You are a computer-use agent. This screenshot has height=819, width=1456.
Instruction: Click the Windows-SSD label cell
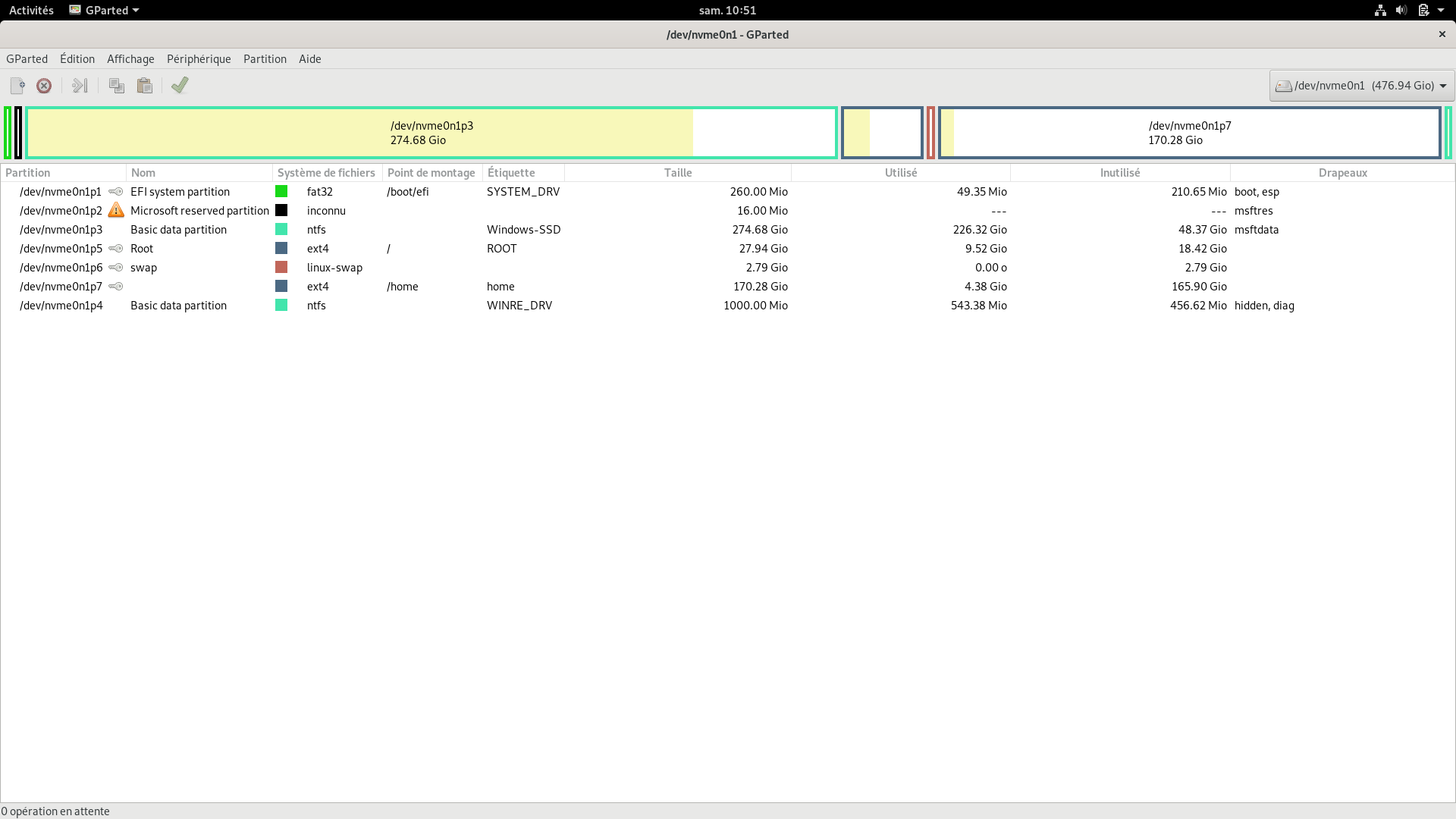pos(524,230)
